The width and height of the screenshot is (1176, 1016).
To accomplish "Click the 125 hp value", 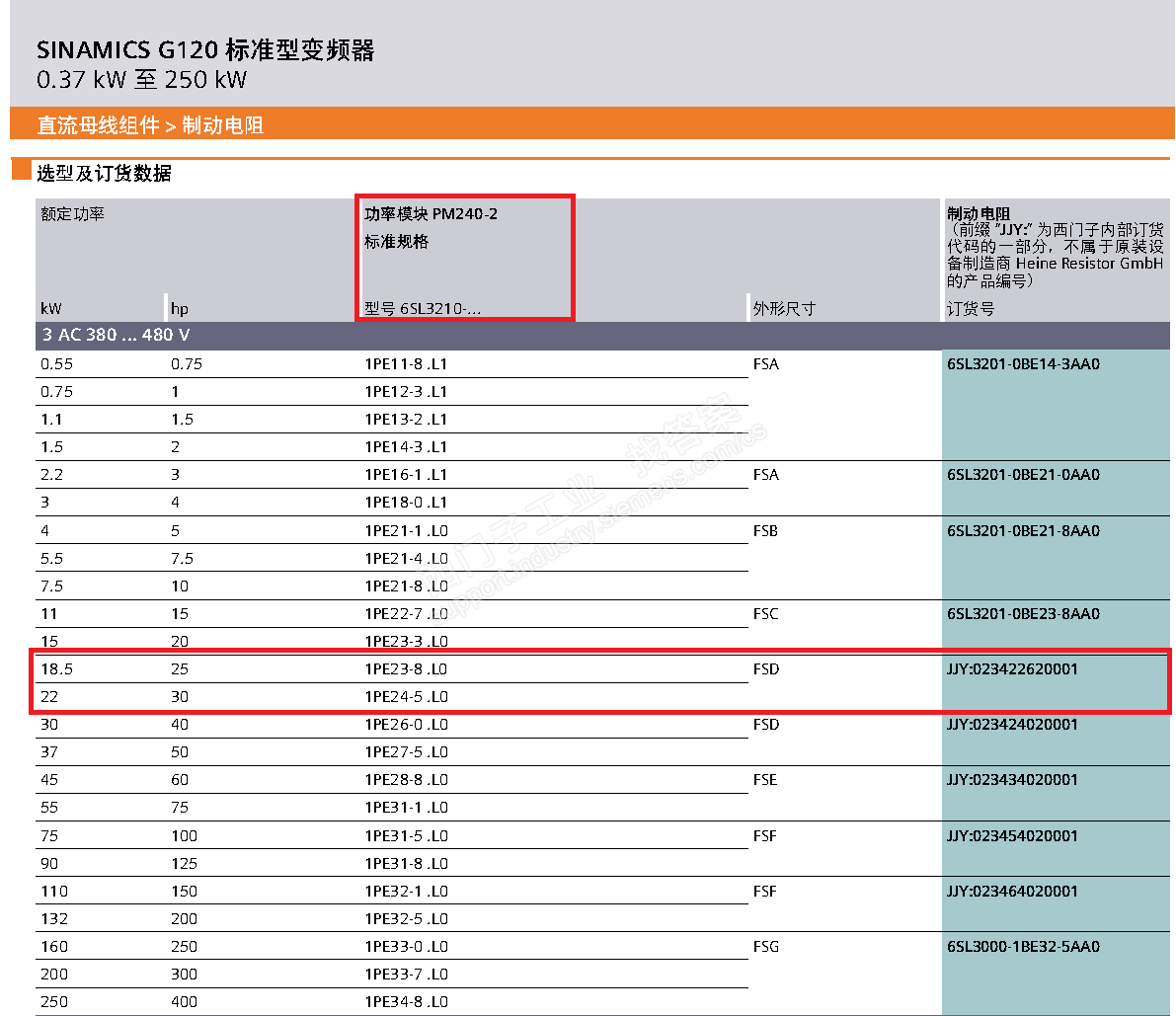I will 184,864.
